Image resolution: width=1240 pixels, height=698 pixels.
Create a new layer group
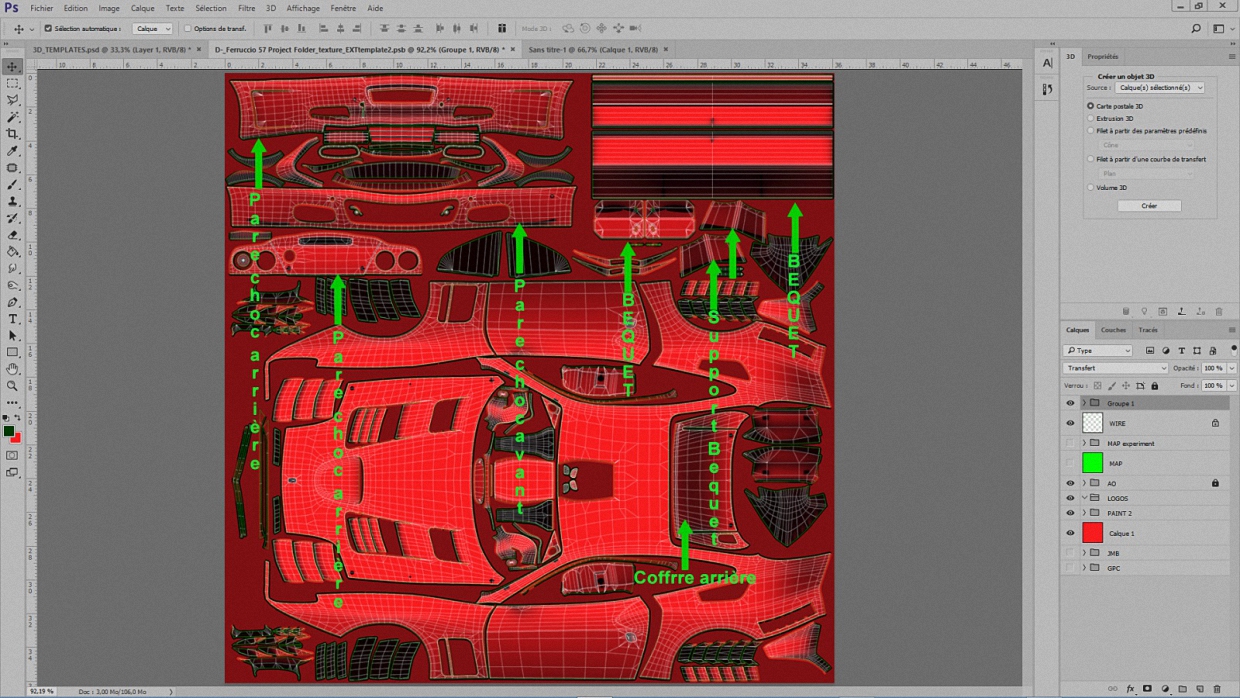[1182, 689]
